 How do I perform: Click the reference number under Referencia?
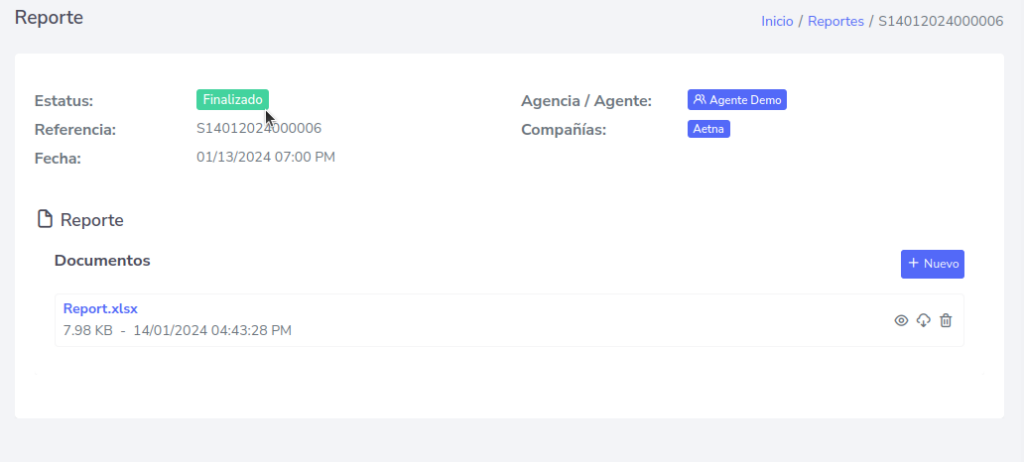coord(259,128)
